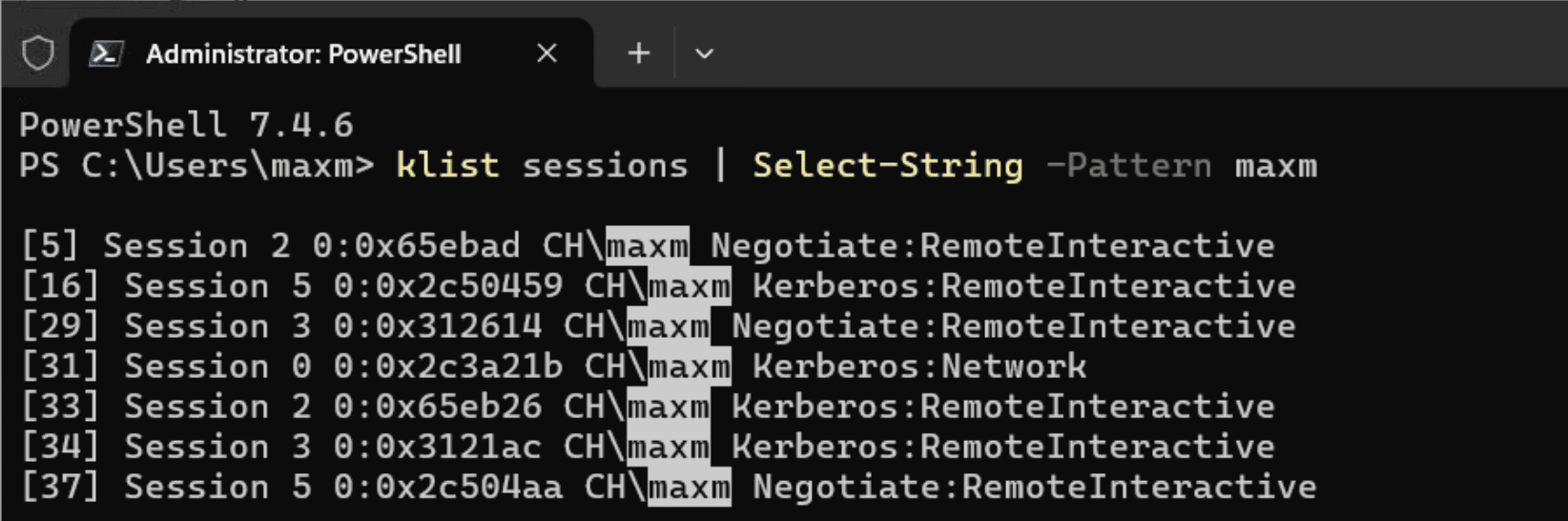
Task: Open a new tab with the plus button
Action: pos(639,53)
